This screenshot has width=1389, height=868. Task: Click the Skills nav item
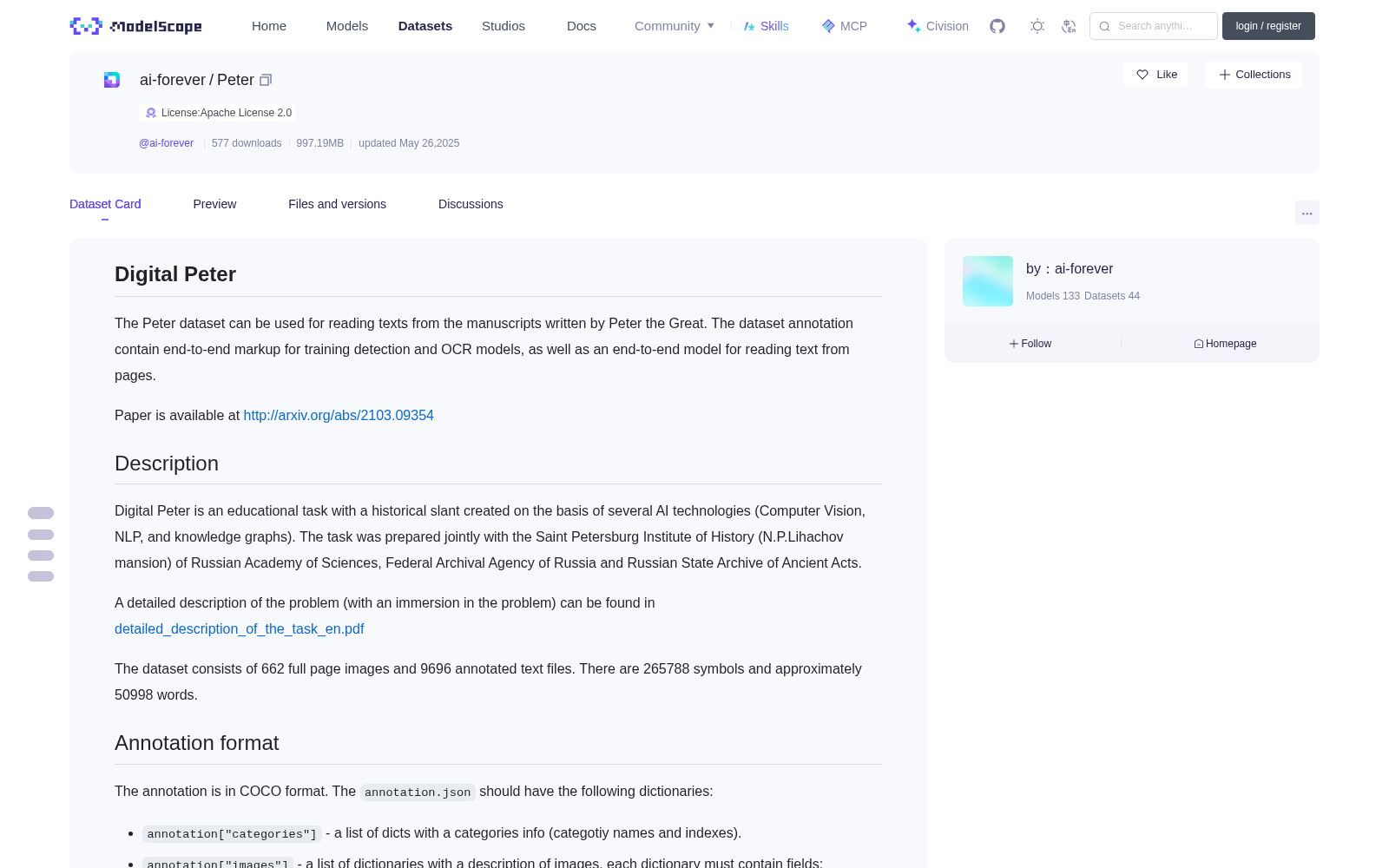click(767, 26)
